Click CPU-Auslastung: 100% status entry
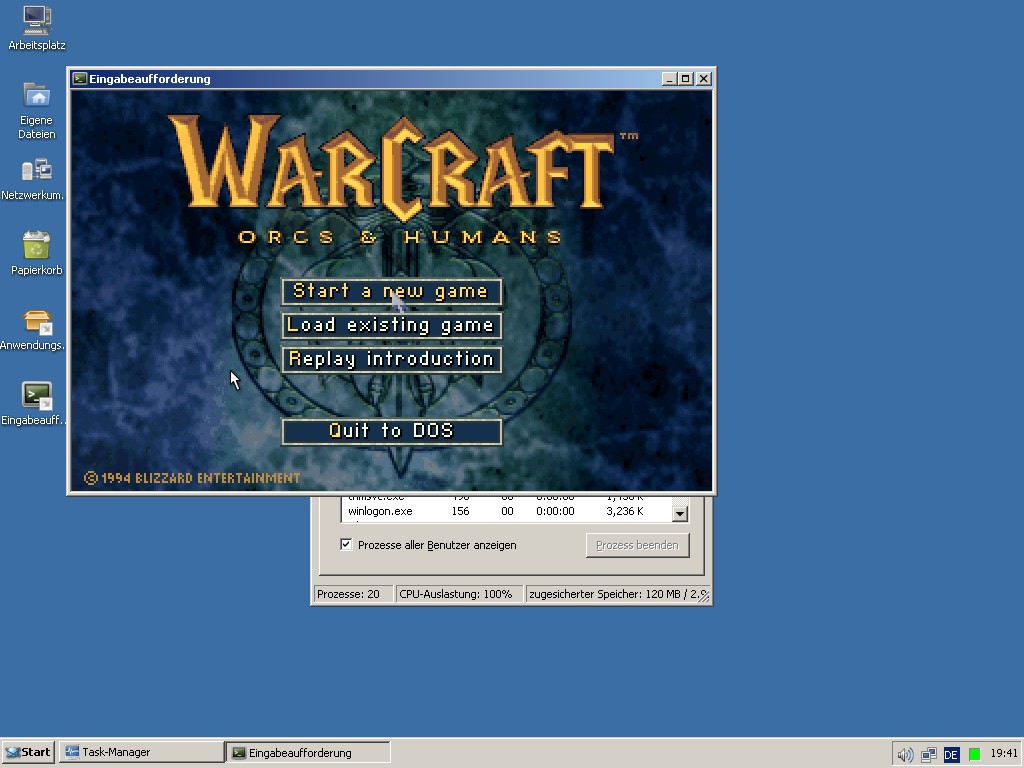Screen dimensions: 1024x768 point(459,594)
